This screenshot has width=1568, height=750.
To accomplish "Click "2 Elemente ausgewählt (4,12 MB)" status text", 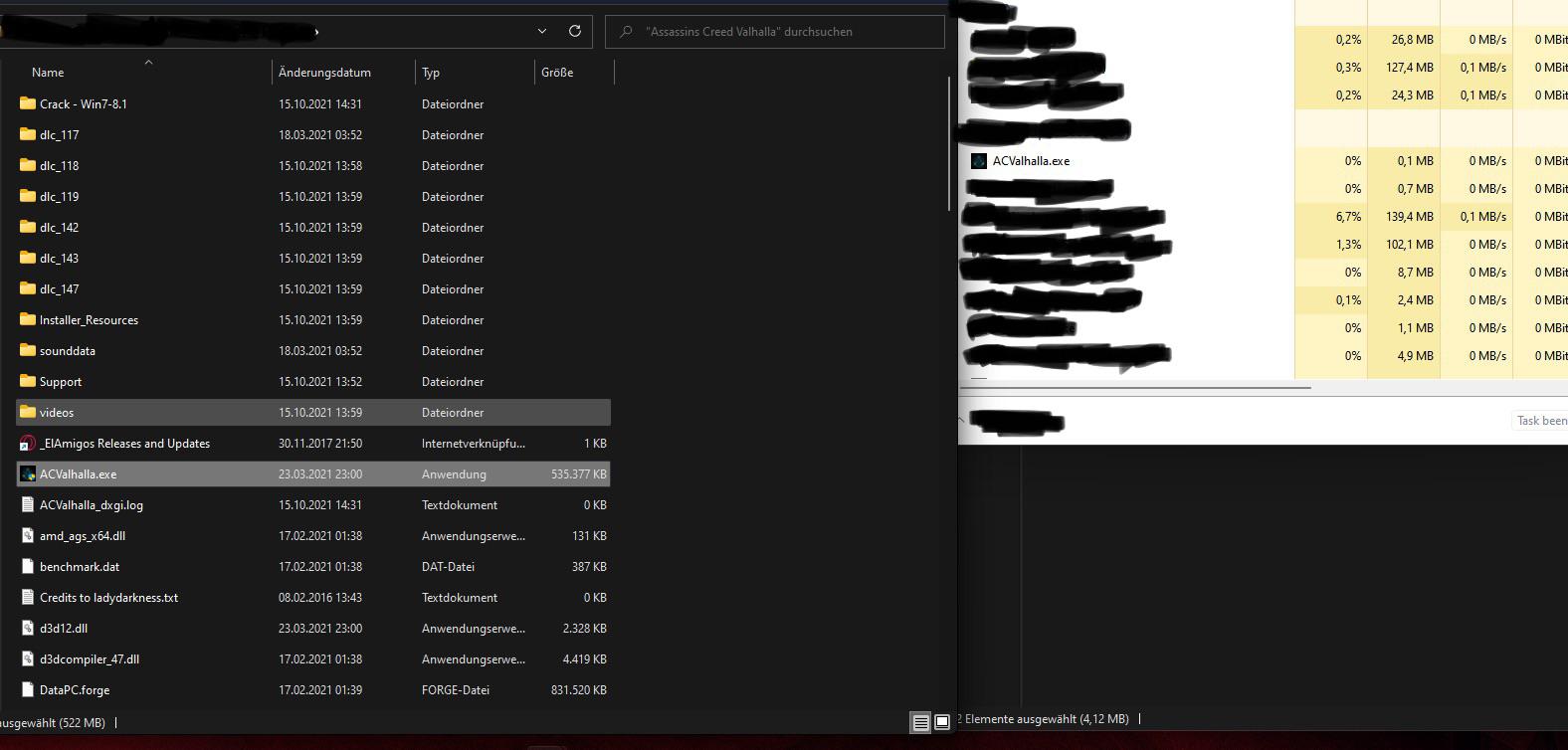I will point(1044,718).
